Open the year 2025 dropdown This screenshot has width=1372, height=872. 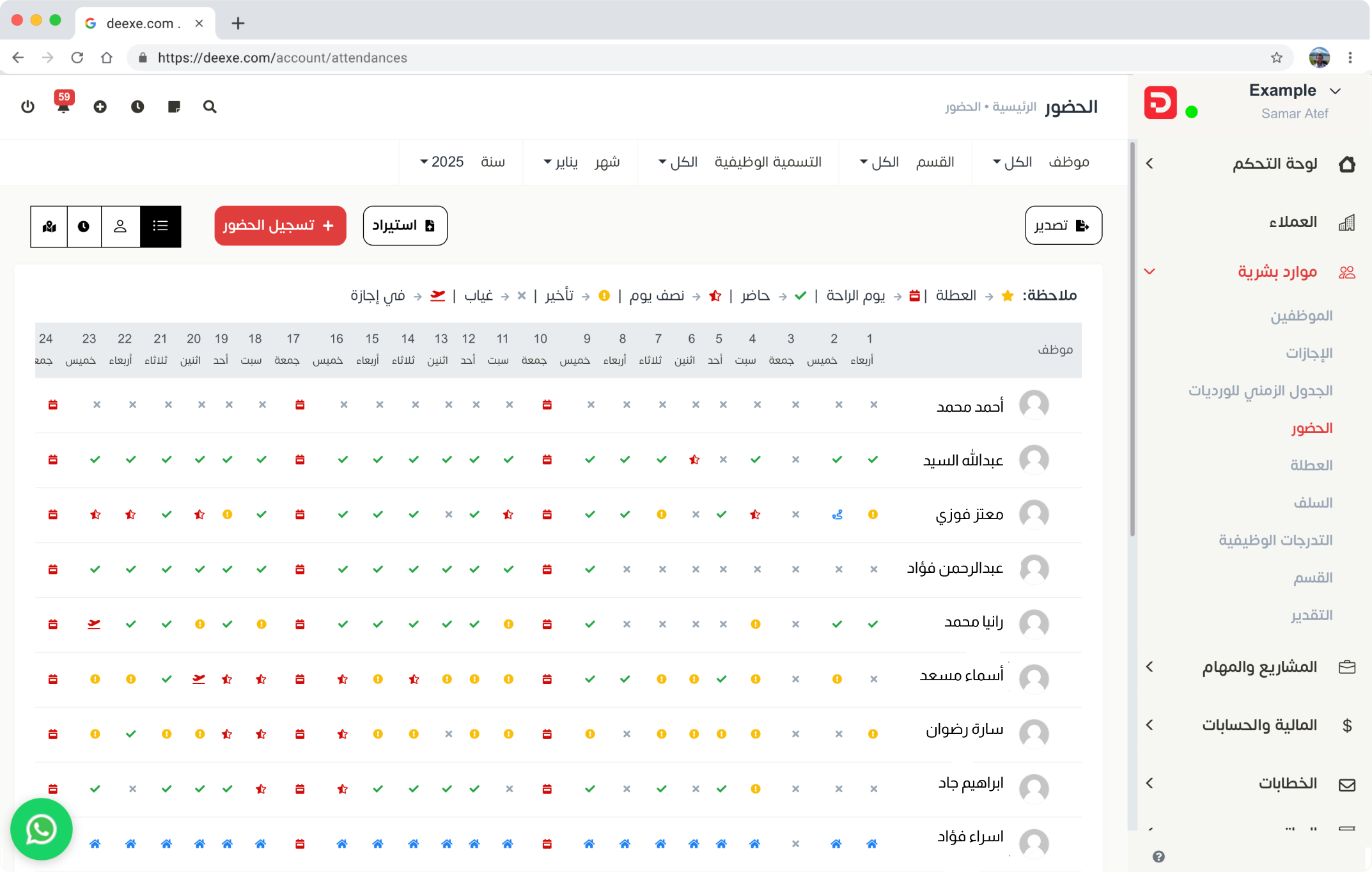(x=442, y=162)
